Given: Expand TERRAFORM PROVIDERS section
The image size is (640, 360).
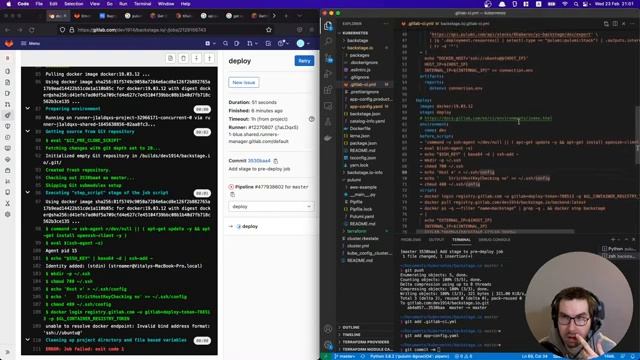Looking at the screenshot, I should pos(365,342).
